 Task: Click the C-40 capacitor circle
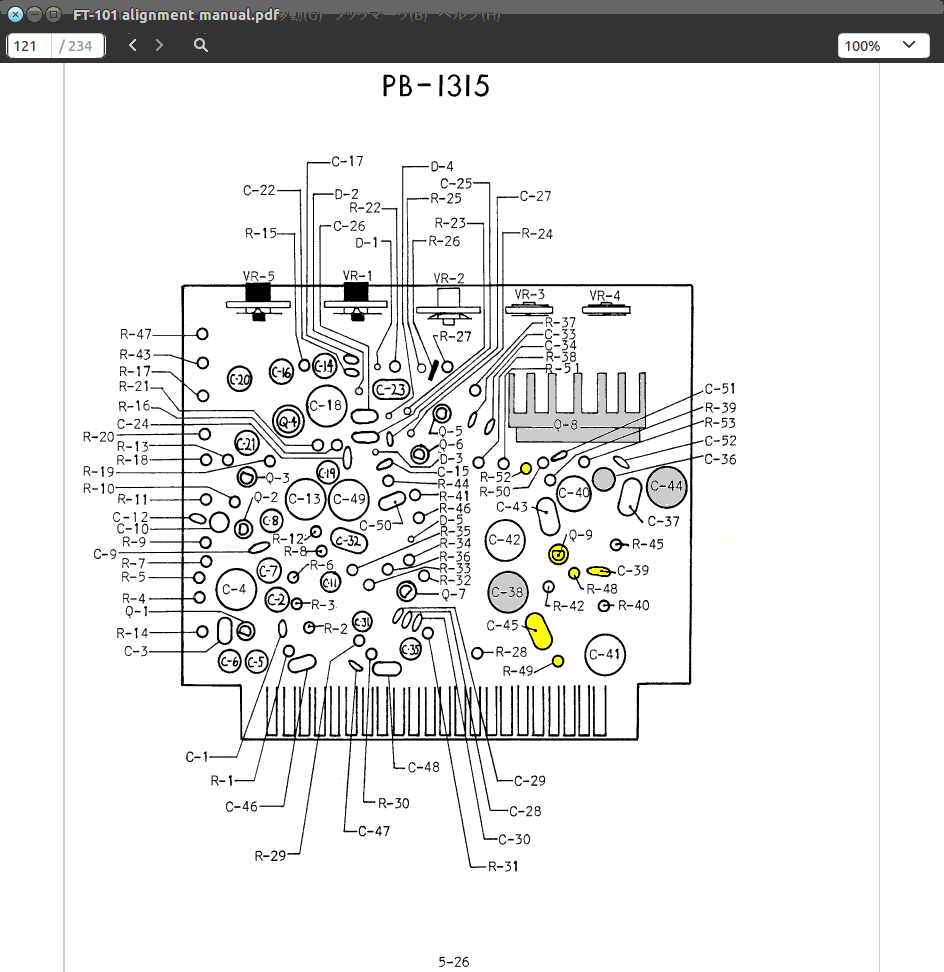(574, 493)
